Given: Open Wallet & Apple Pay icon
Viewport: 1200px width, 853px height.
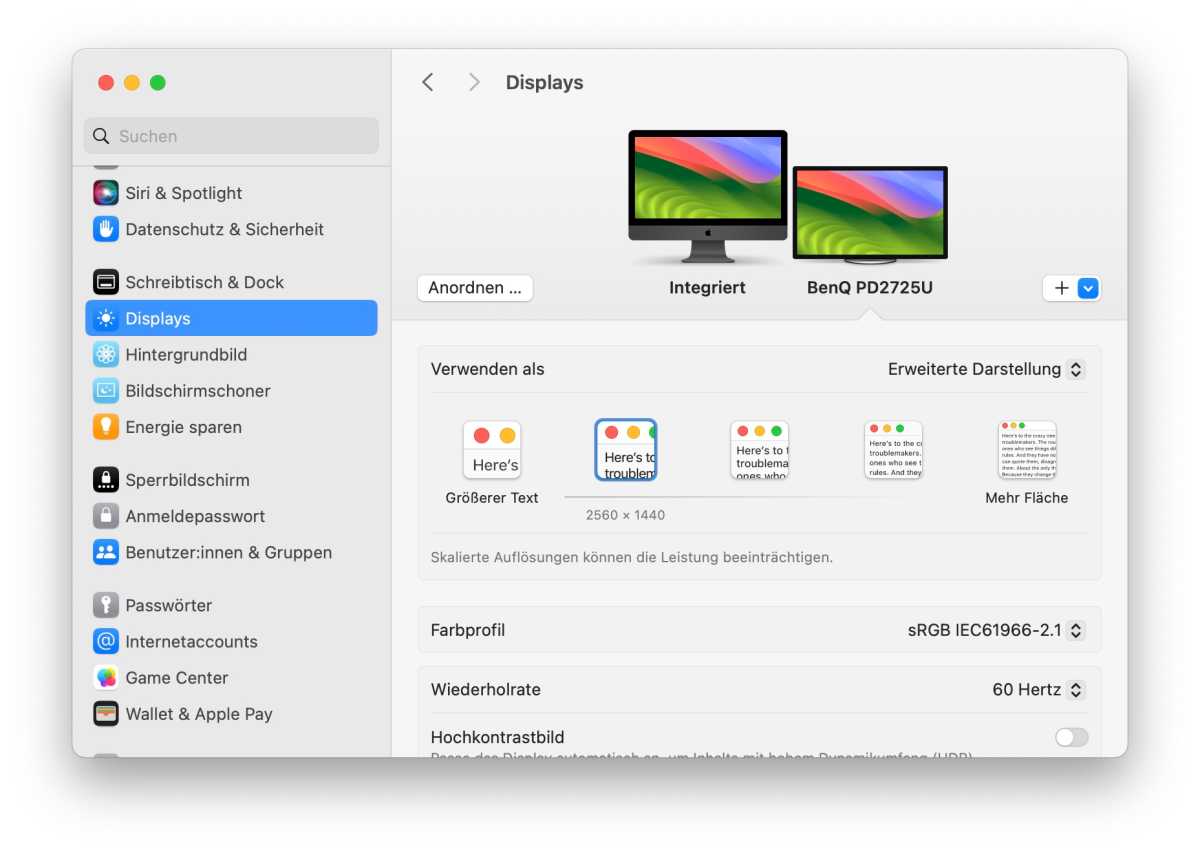Looking at the screenshot, I should tap(106, 713).
